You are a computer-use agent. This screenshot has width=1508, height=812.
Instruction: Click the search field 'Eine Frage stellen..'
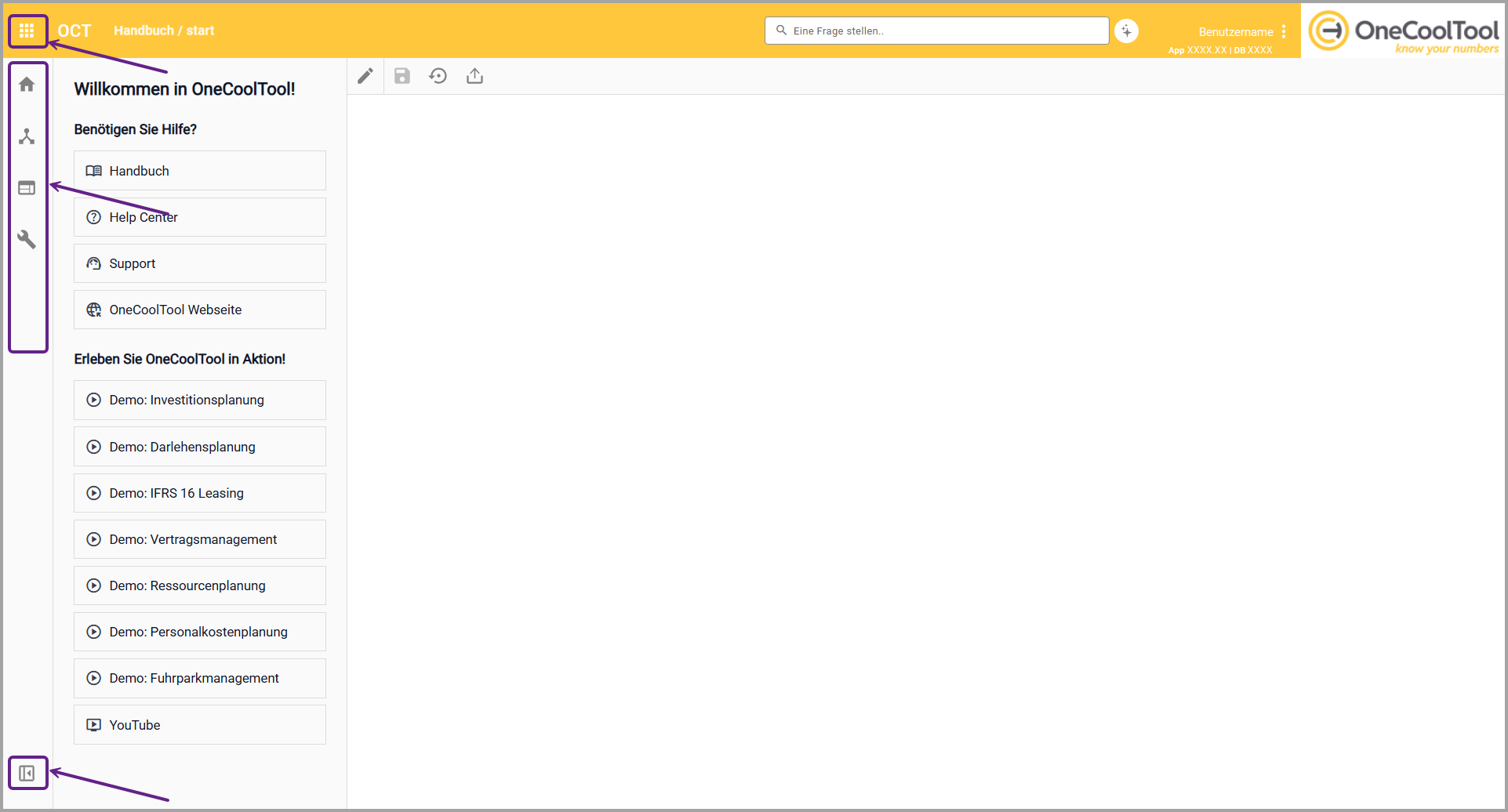click(937, 31)
